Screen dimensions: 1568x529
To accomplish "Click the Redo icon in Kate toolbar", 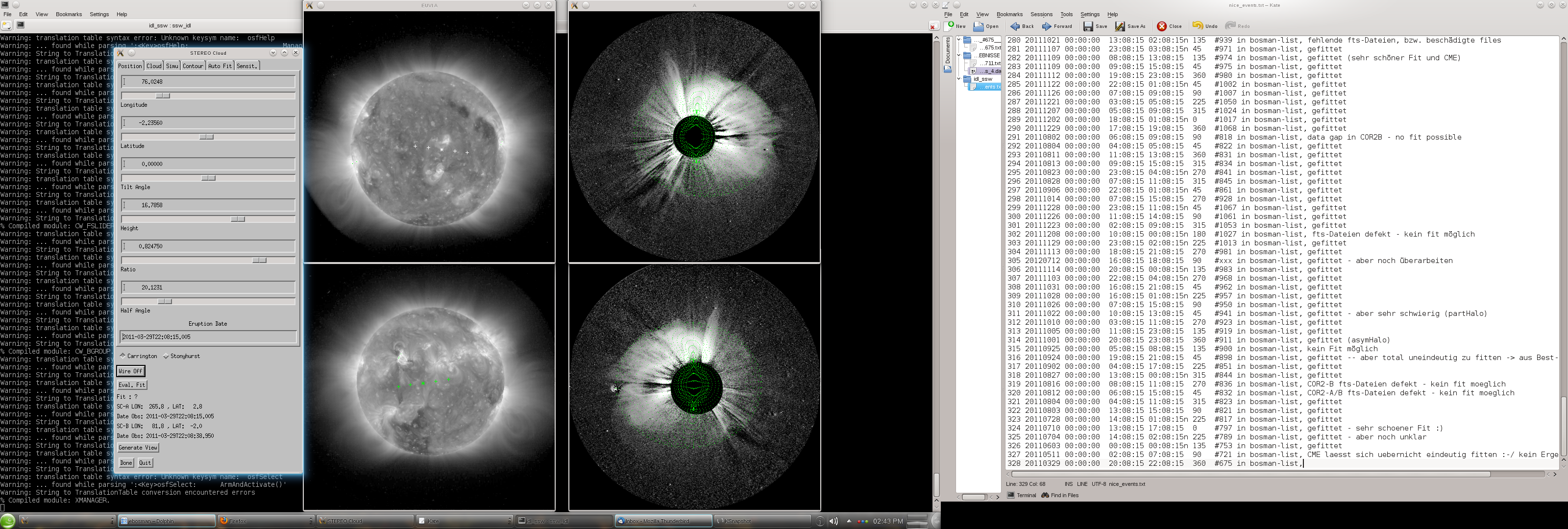I will [1230, 25].
